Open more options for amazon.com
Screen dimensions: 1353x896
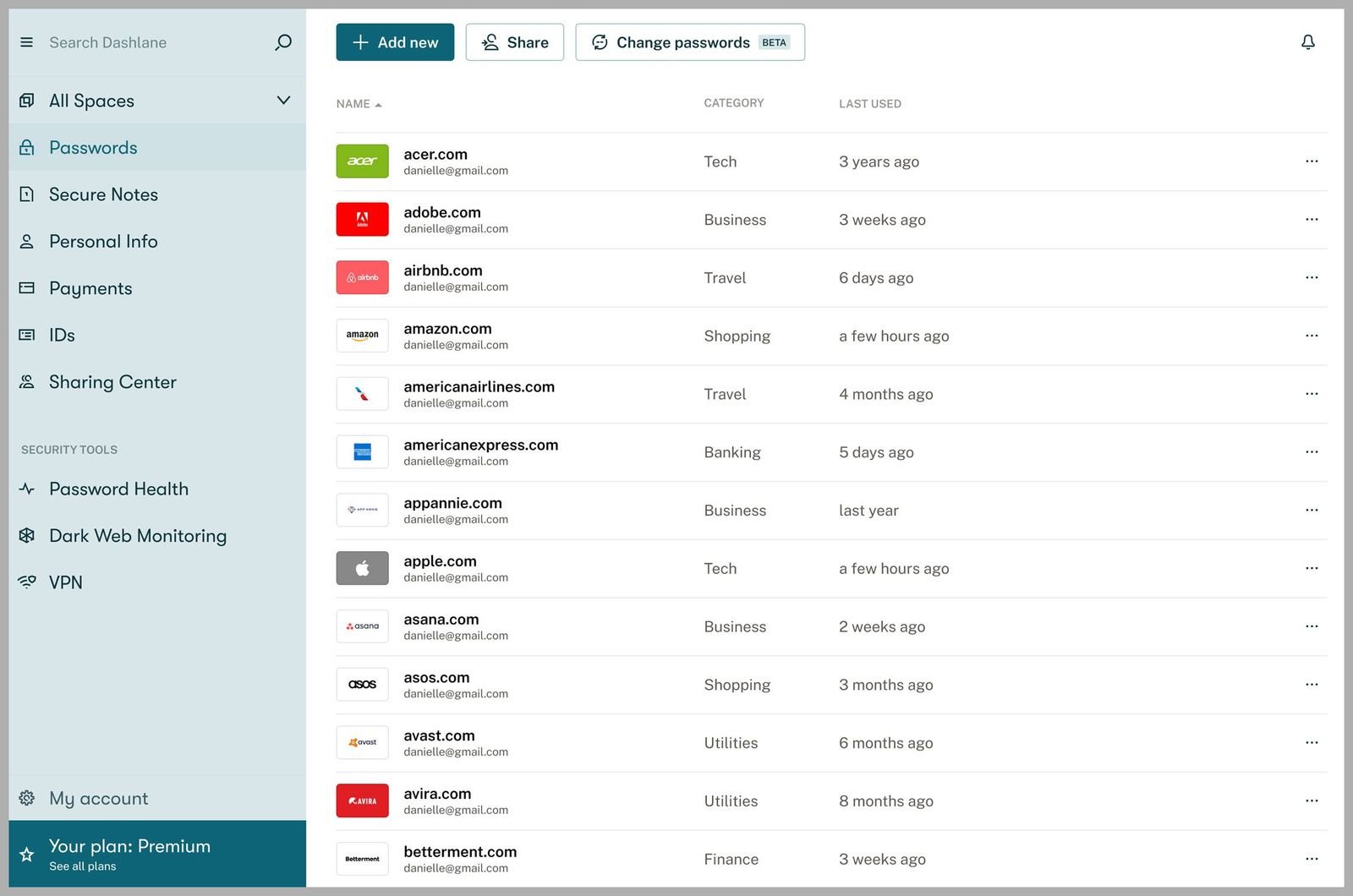click(1311, 336)
